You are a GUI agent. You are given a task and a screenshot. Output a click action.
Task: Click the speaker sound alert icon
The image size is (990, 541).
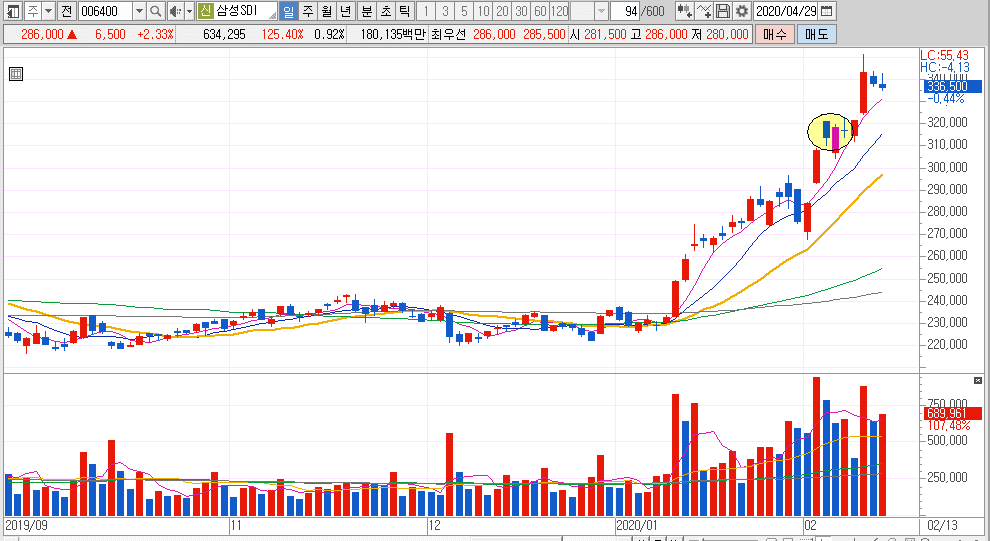(174, 12)
